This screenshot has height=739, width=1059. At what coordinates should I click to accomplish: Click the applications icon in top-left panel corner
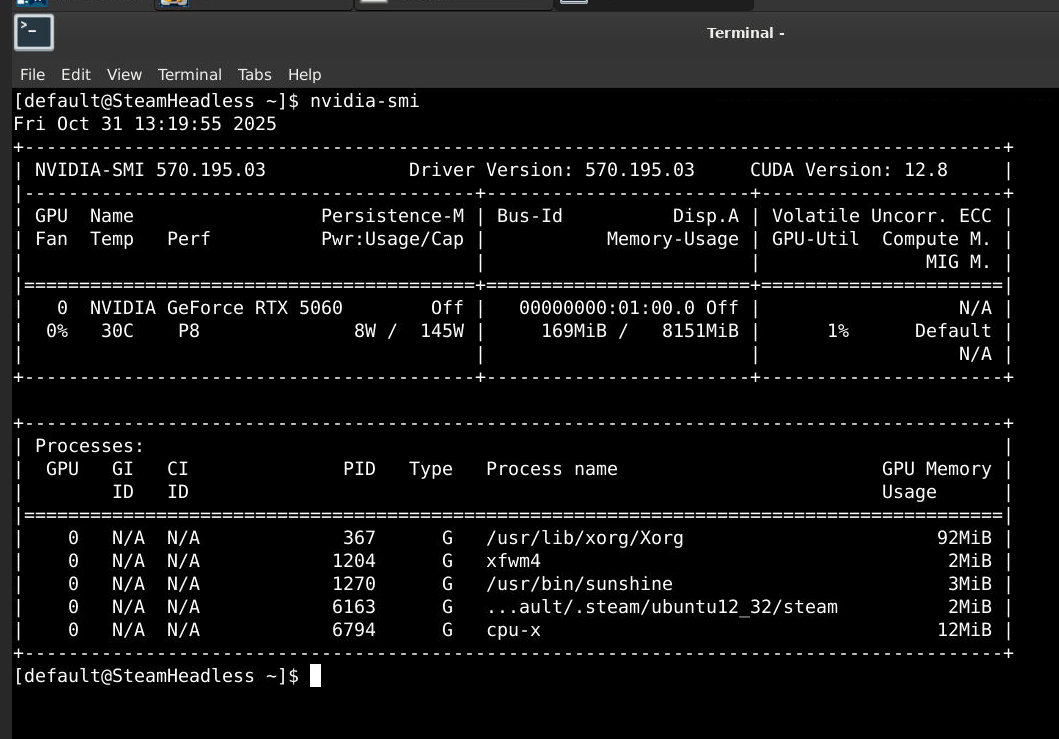pyautogui.click(x=30, y=3)
